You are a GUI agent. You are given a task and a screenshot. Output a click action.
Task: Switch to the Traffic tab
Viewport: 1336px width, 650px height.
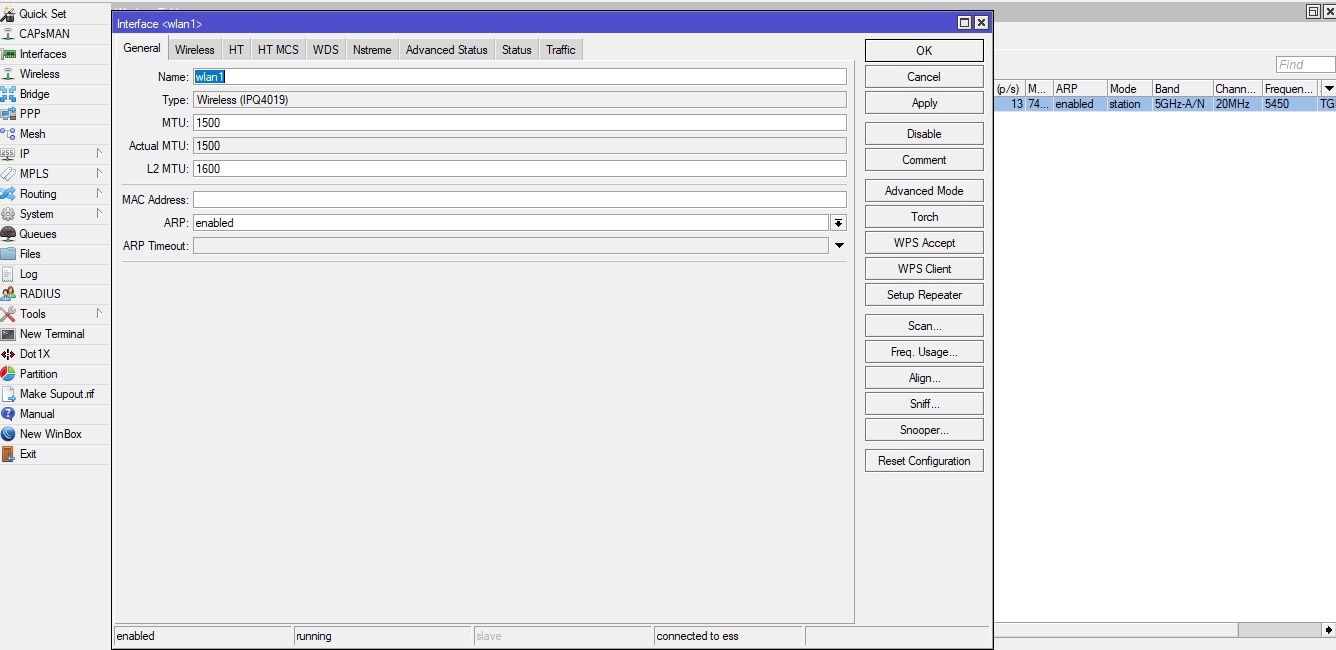(x=560, y=49)
